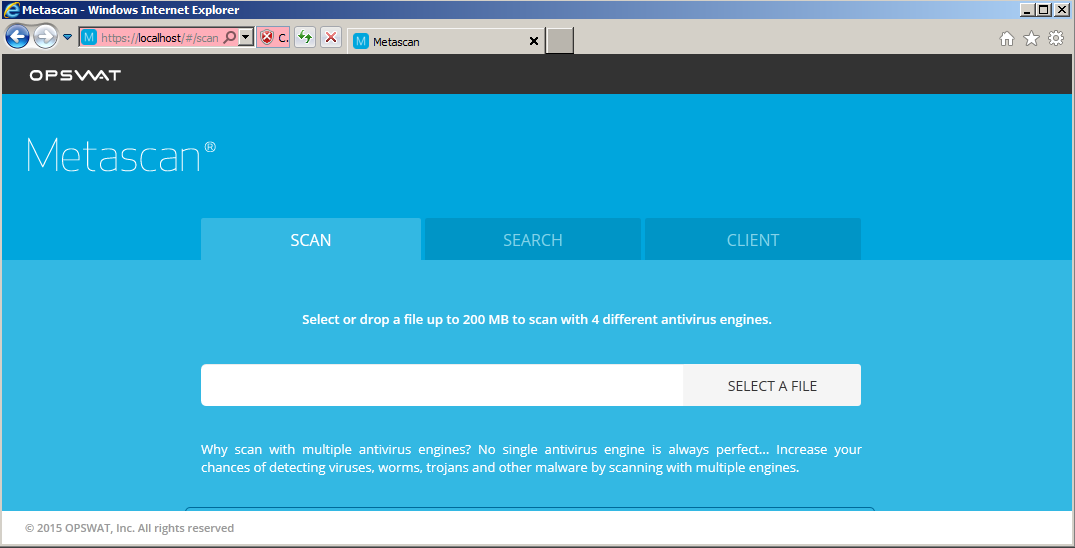Minimize the Internet Explorer window
1075x548 pixels.
[x=1028, y=10]
